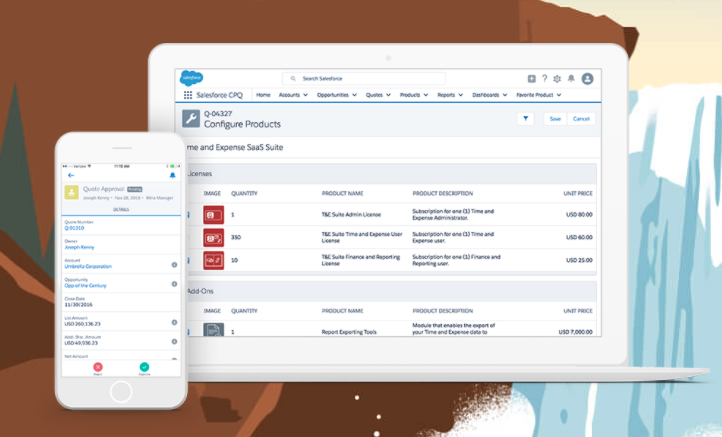Image resolution: width=722 pixels, height=437 pixels.
Task: Click quantity 10 for Finance and Reporting License
Action: (234, 260)
